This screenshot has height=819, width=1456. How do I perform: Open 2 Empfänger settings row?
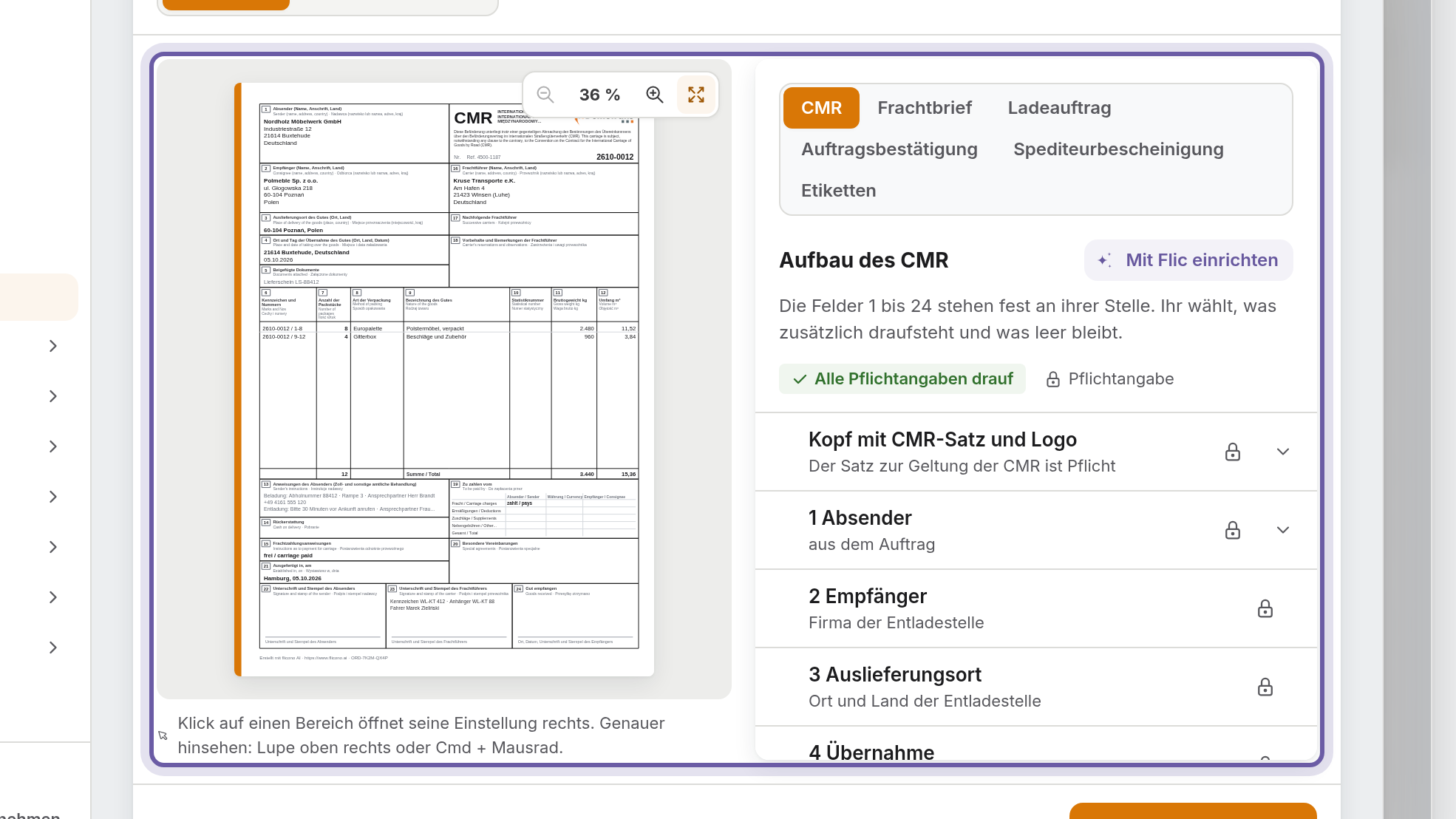point(1036,608)
